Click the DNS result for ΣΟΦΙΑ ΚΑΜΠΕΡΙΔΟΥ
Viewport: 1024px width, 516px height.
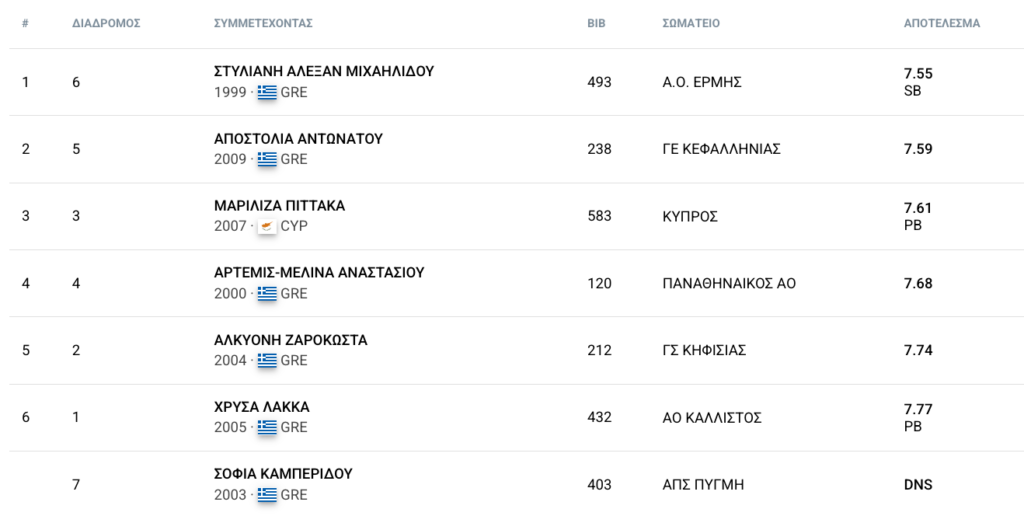918,485
